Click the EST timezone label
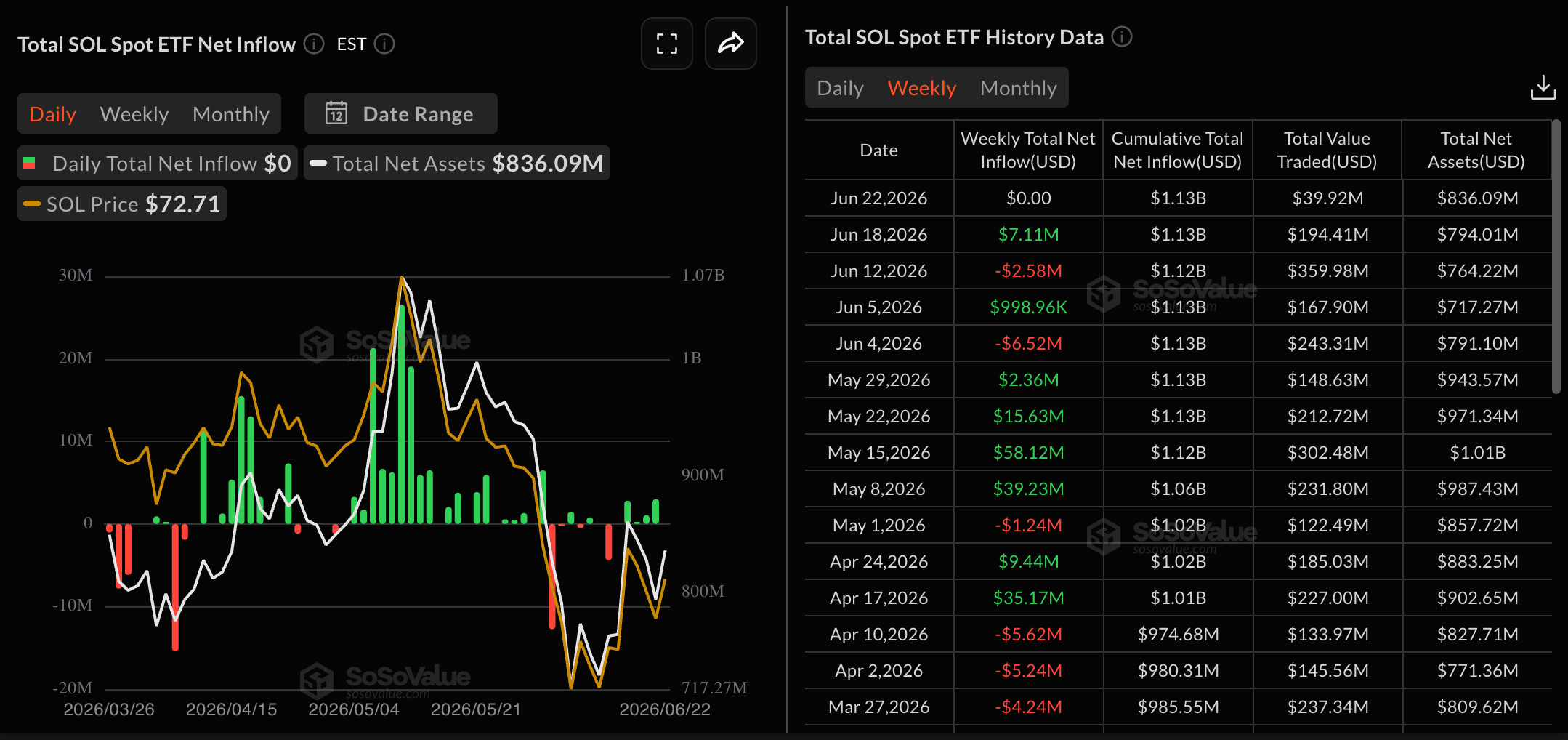The width and height of the screenshot is (1568, 740). pos(352,44)
